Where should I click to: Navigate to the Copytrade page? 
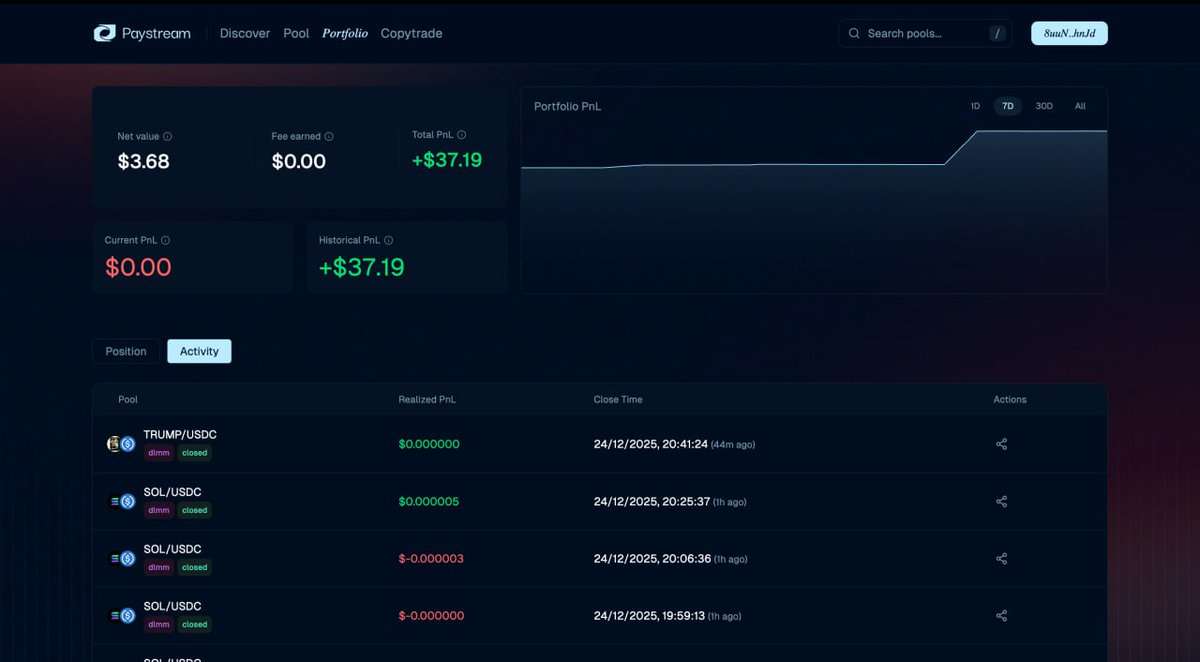(410, 33)
